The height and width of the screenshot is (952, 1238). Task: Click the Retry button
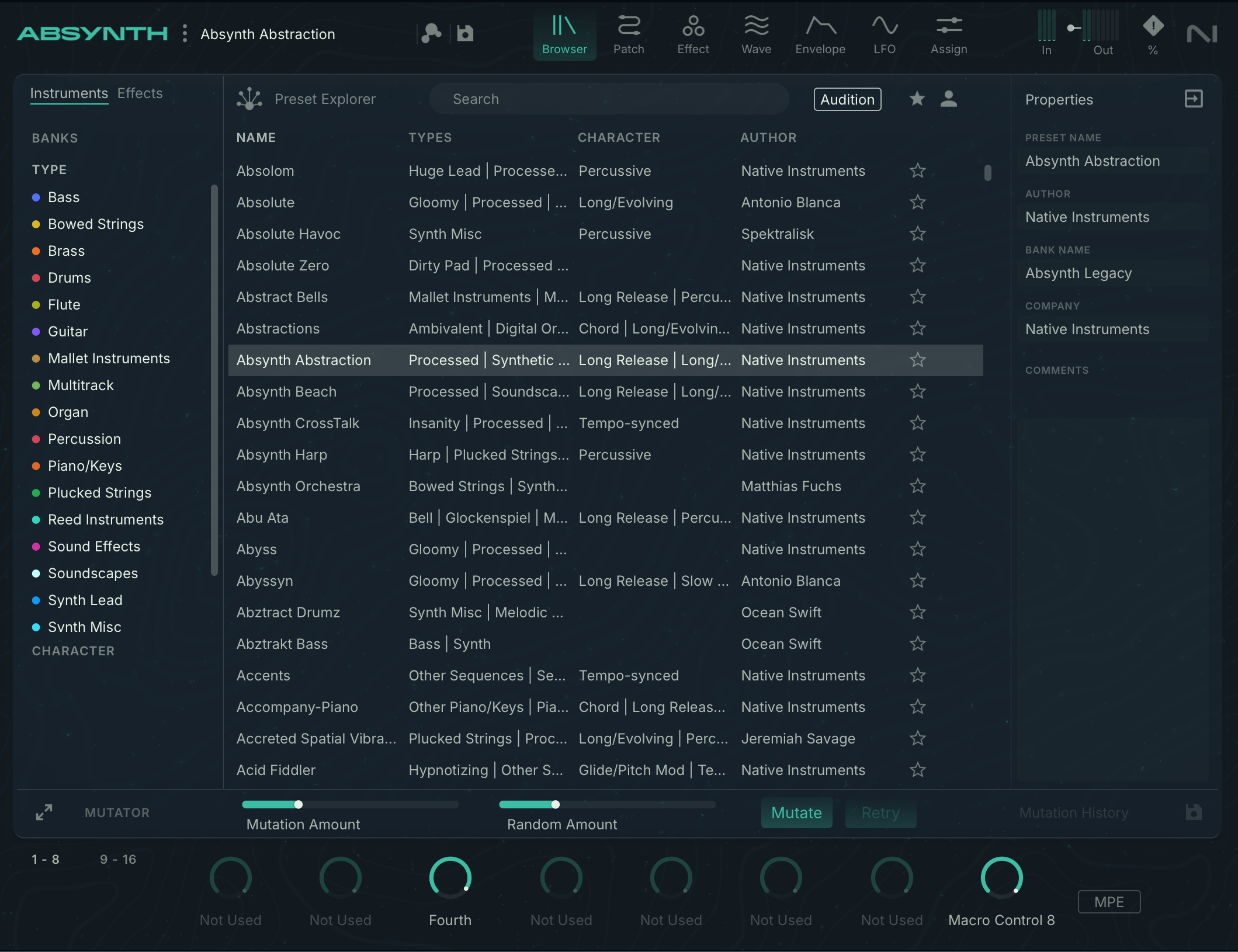pos(880,812)
